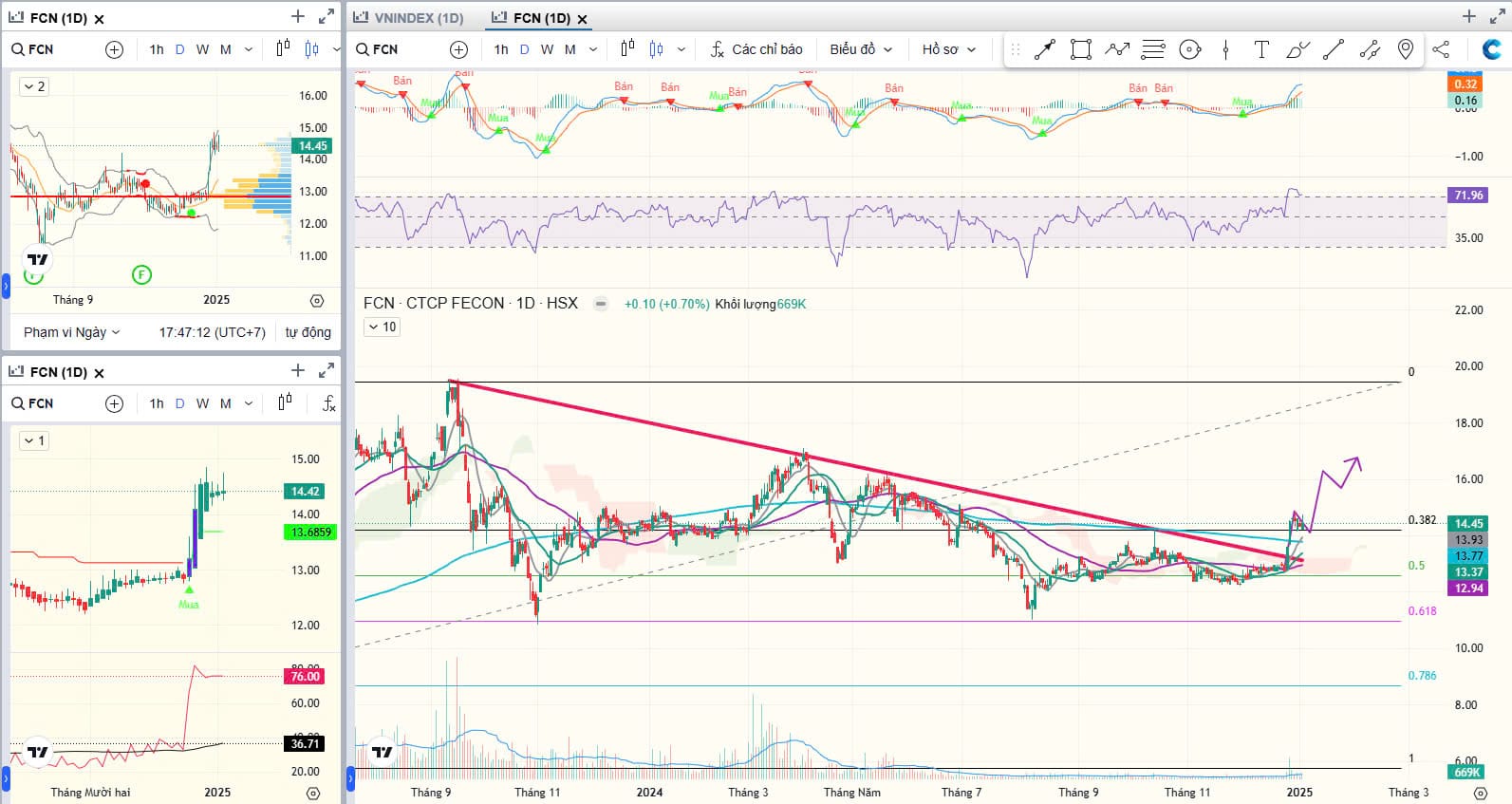Click the share icon in main toolbar
Image resolution: width=1512 pixels, height=804 pixels.
[x=1441, y=49]
